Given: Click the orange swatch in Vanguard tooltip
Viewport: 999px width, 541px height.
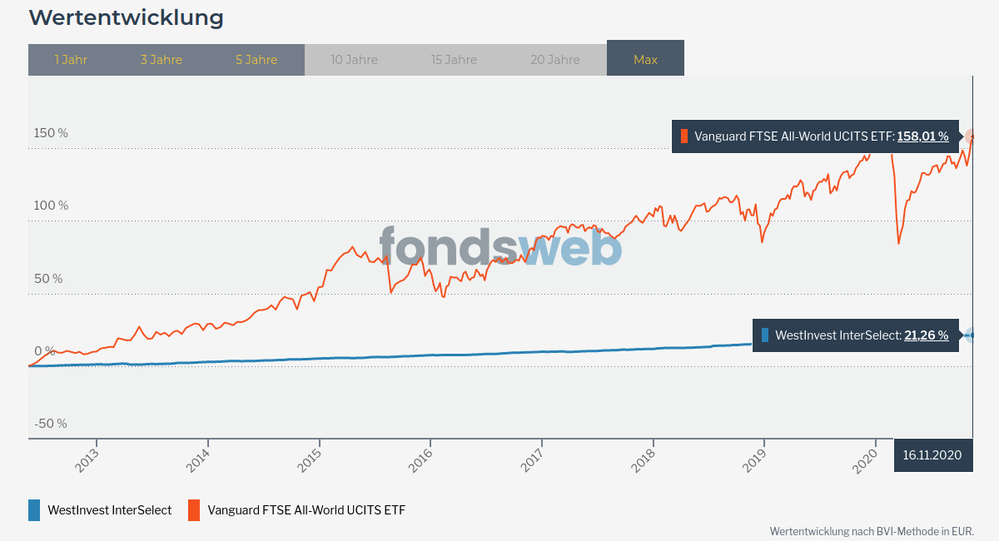Looking at the screenshot, I should pyautogui.click(x=685, y=136).
